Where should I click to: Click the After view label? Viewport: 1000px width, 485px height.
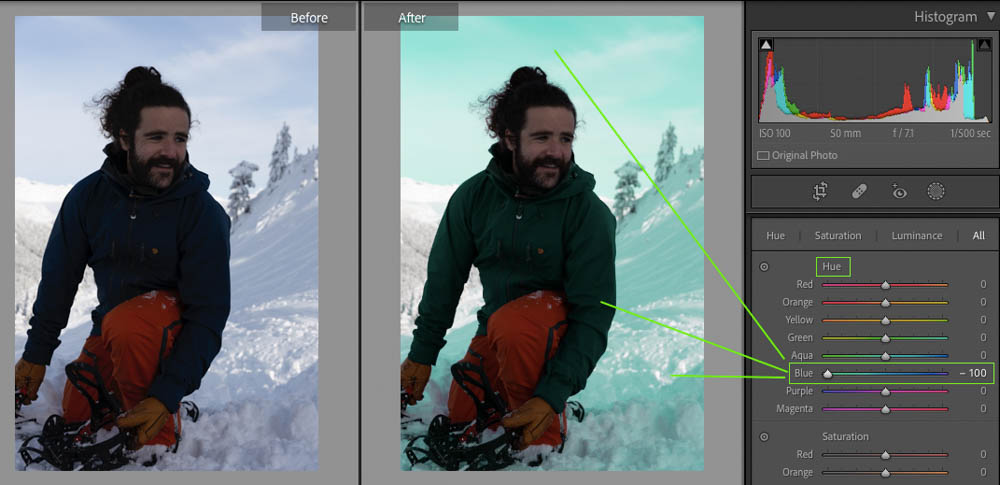(x=411, y=18)
